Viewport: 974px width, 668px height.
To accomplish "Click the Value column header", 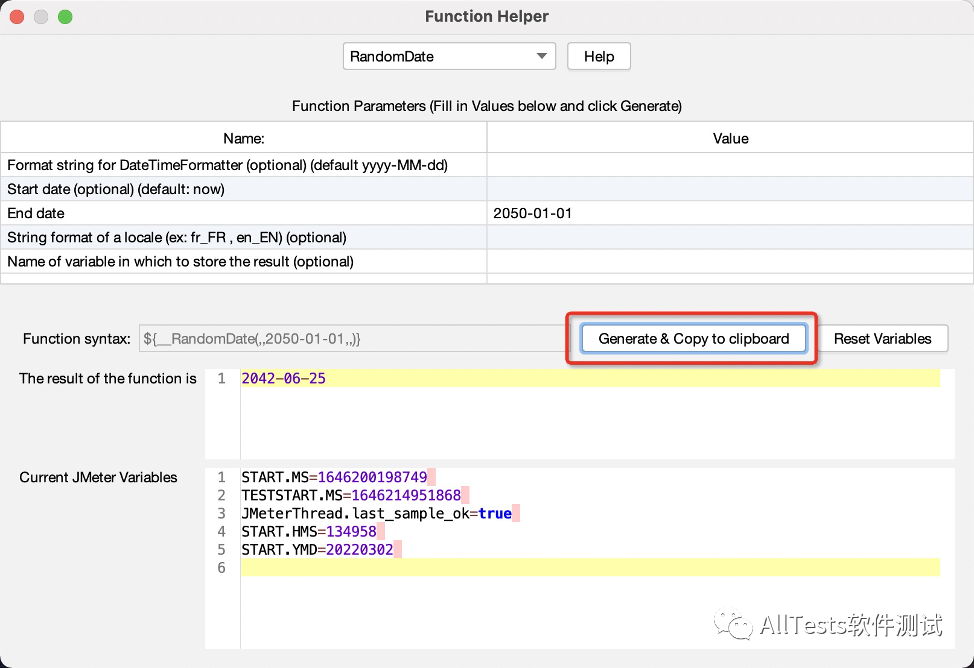I will click(730, 138).
